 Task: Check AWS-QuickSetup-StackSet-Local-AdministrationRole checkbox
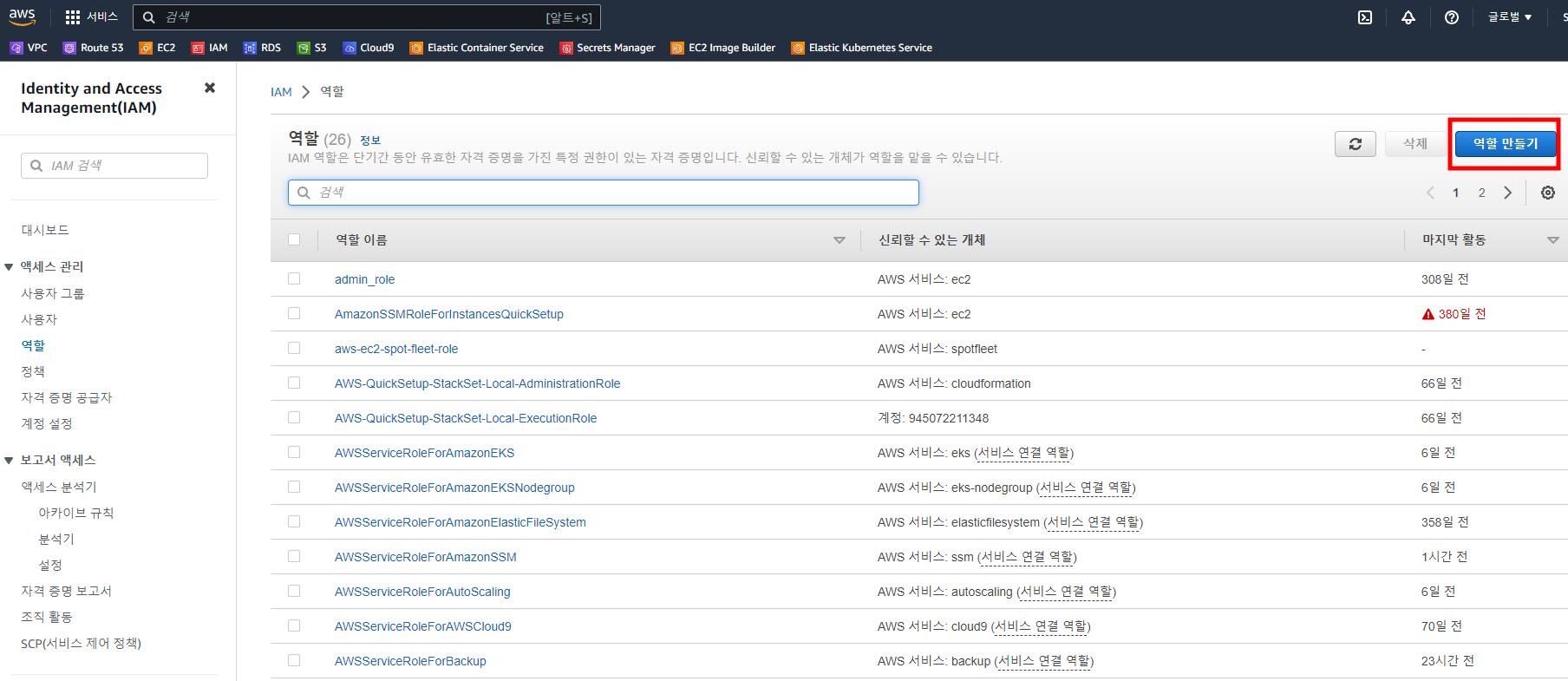(294, 383)
